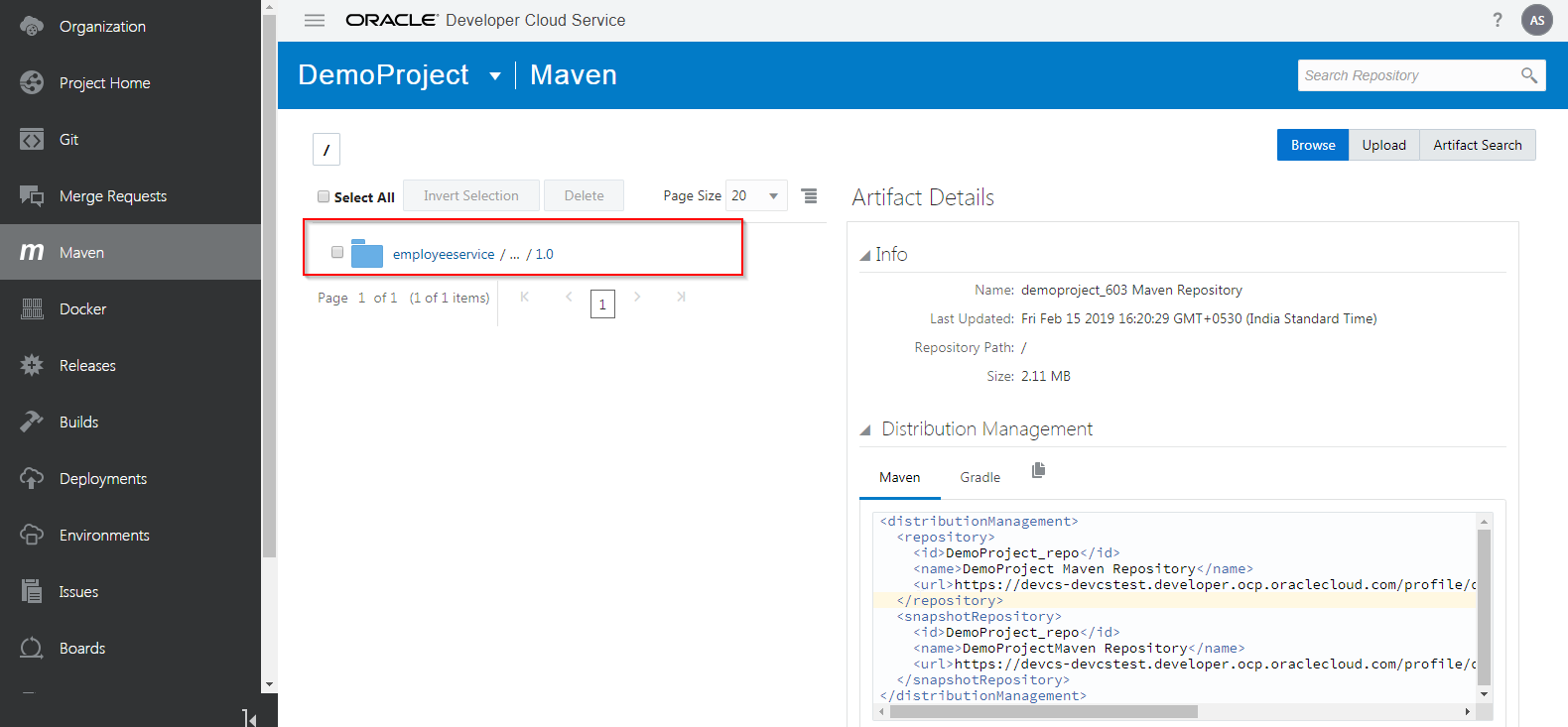Click the employeeservice folder icon

tap(367, 253)
